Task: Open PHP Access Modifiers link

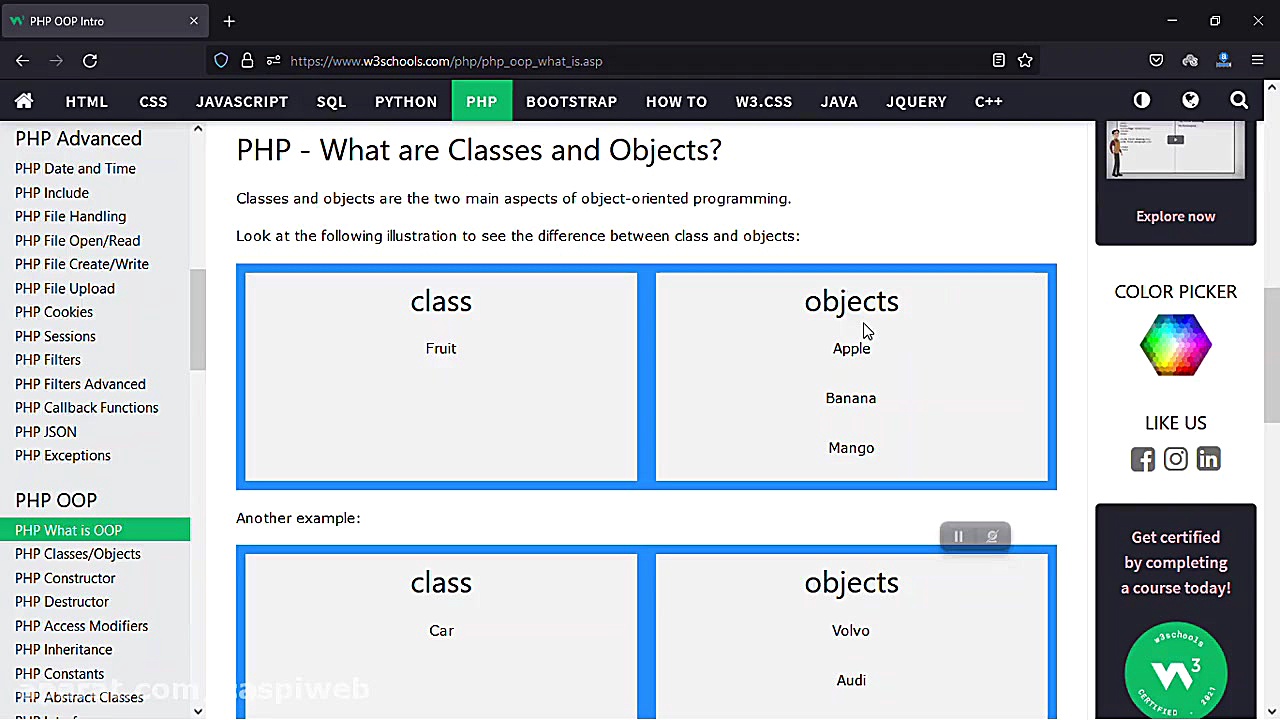Action: pyautogui.click(x=81, y=626)
